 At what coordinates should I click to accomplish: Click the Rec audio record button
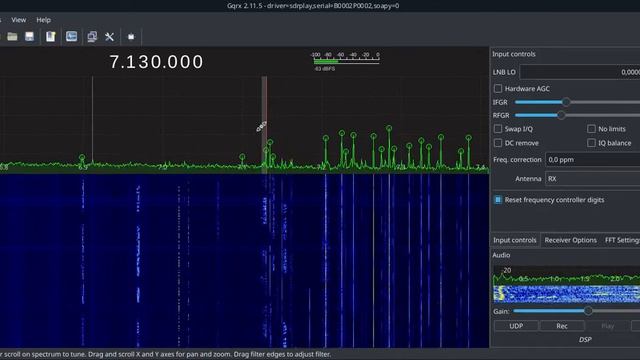562,326
